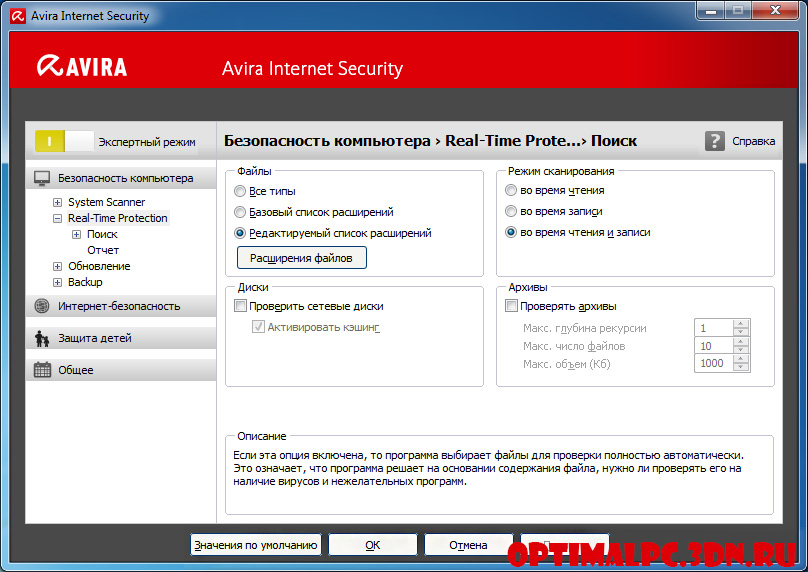Click the Макс. число файлов value field
The height and width of the screenshot is (572, 808).
[714, 346]
